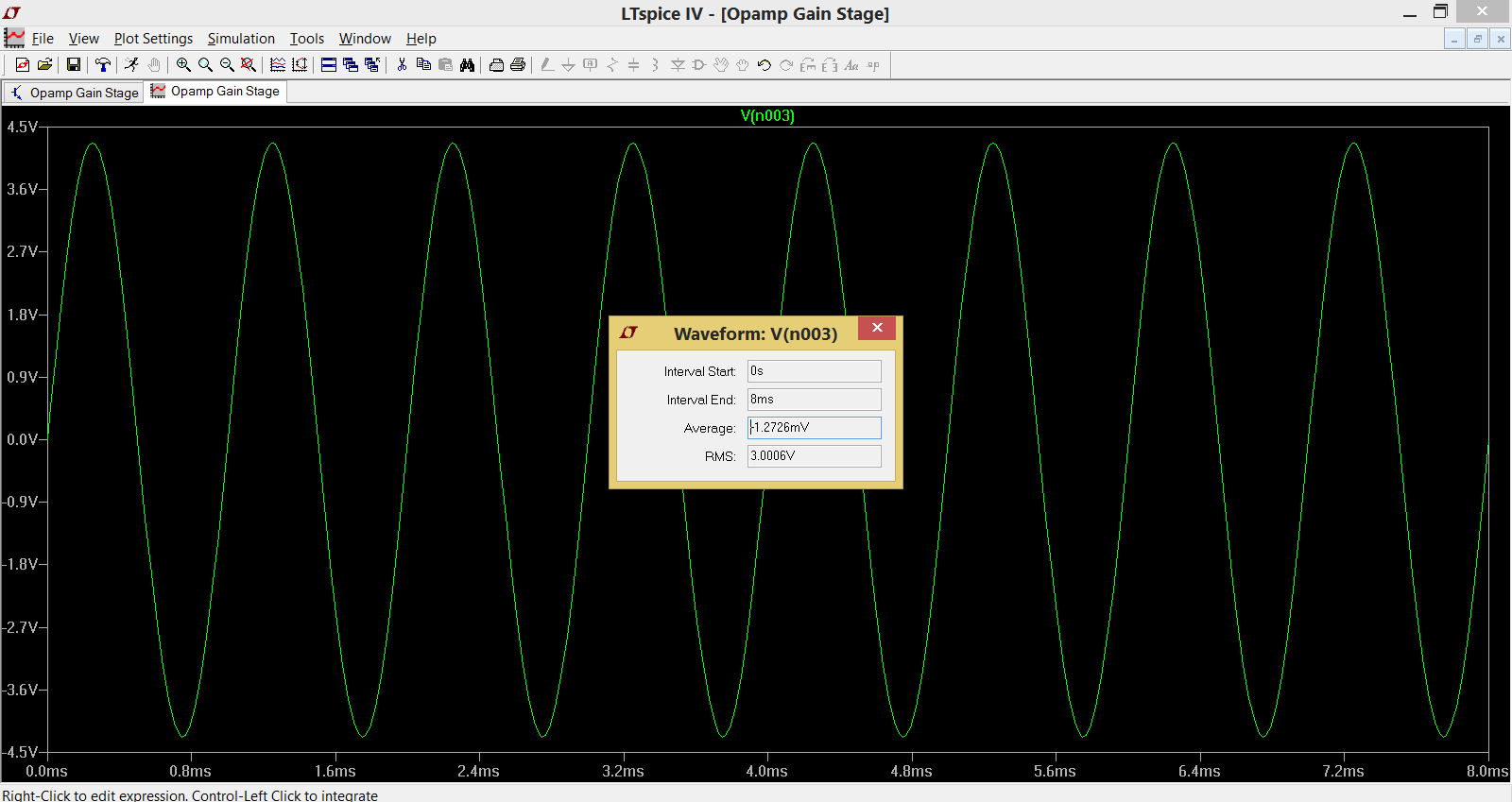Print the waveform with the printer icon
This screenshot has width=1512, height=802.
(x=518, y=64)
